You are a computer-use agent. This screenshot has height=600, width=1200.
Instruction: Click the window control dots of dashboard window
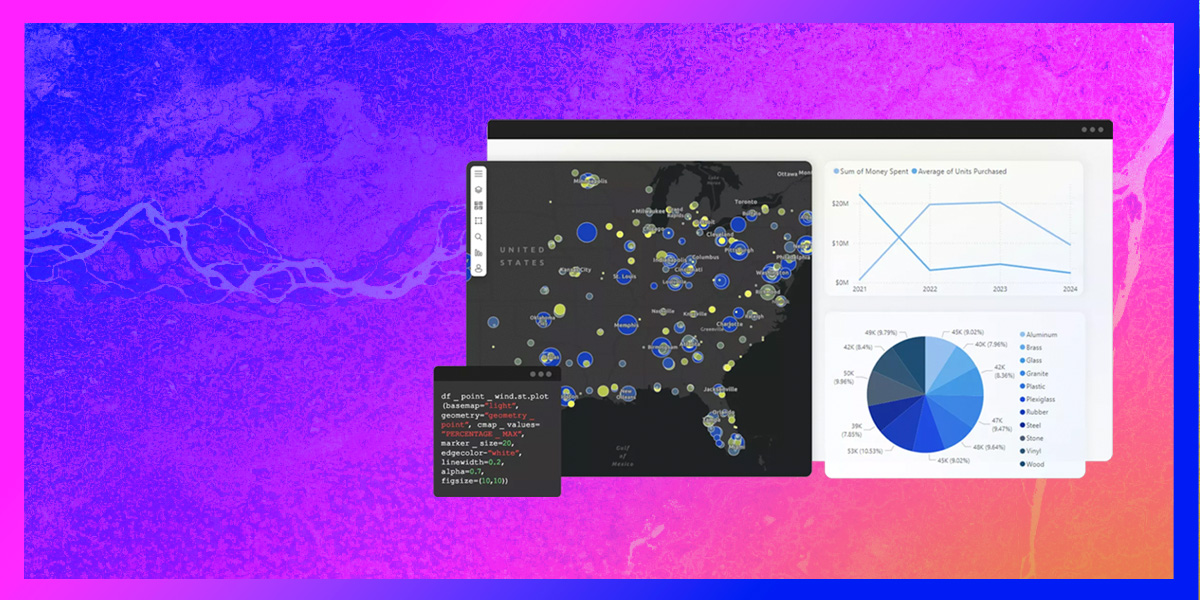[1092, 129]
